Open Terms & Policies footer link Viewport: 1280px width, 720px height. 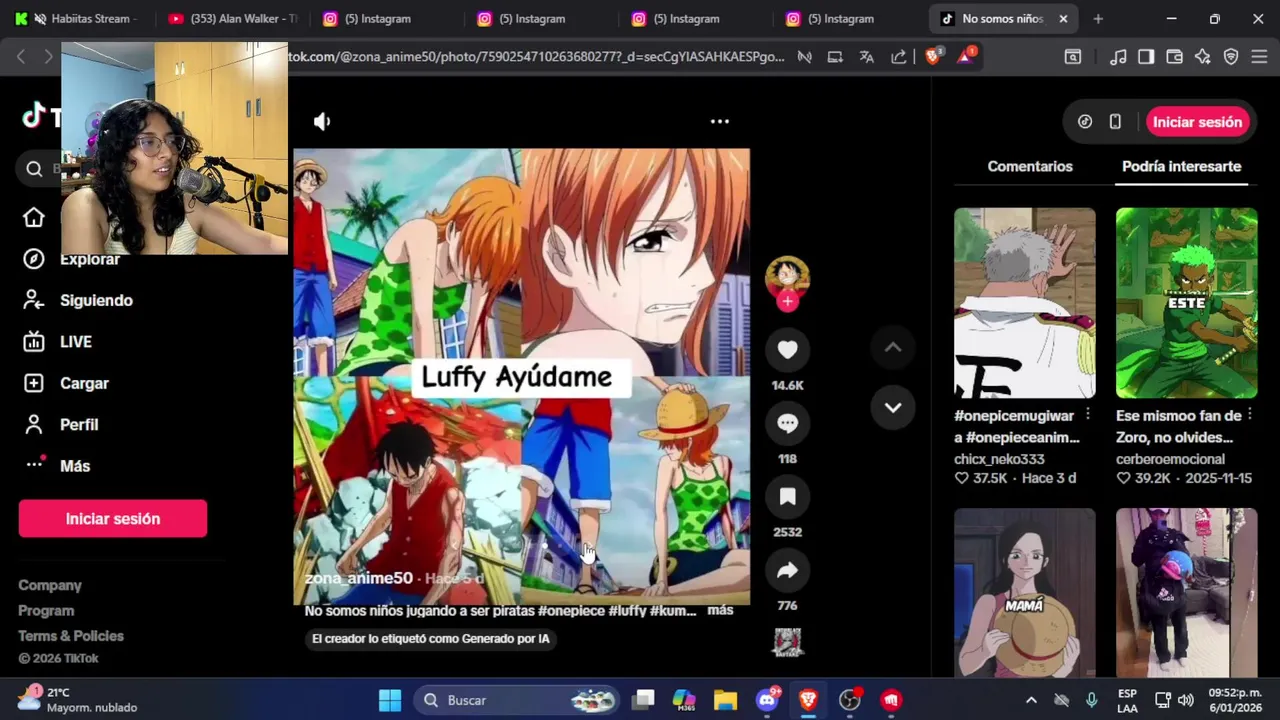[71, 636]
